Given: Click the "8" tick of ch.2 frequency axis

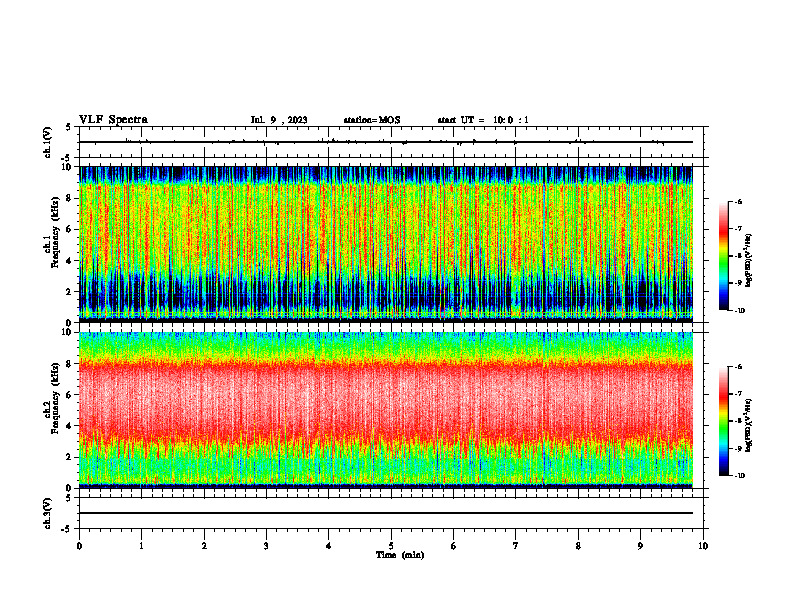Looking at the screenshot, I should click(69, 364).
